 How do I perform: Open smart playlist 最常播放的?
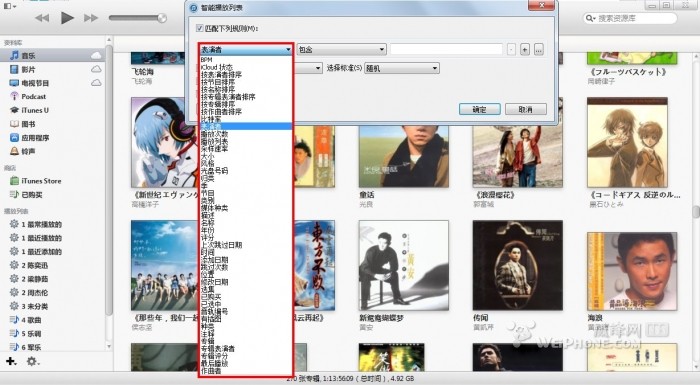click(41, 224)
